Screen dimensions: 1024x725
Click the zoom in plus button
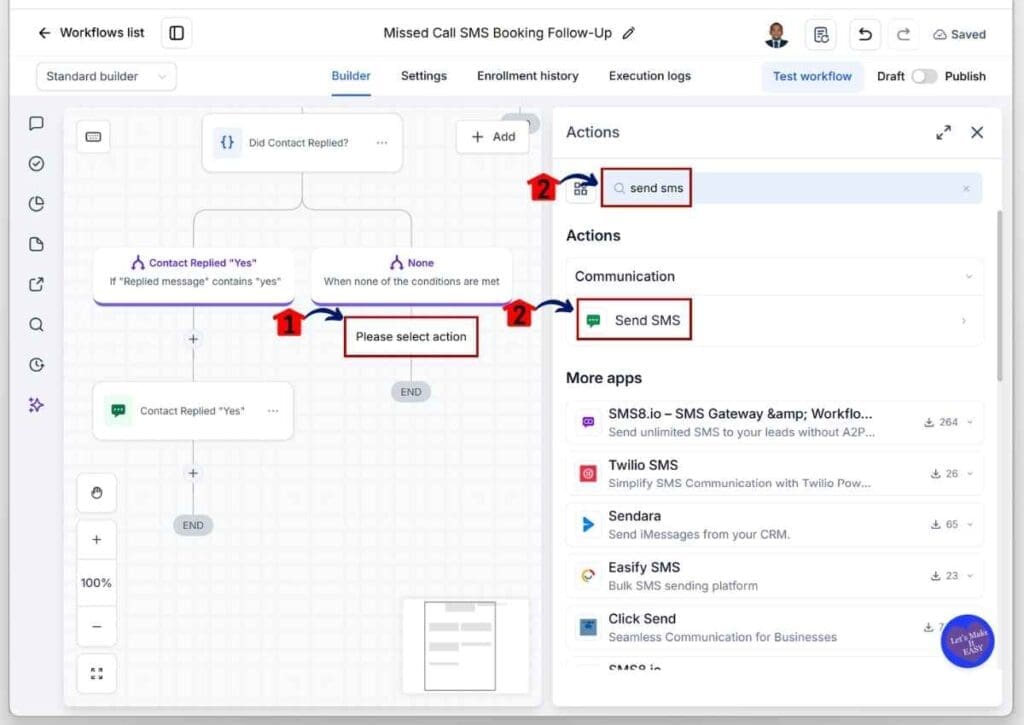pyautogui.click(x=97, y=540)
